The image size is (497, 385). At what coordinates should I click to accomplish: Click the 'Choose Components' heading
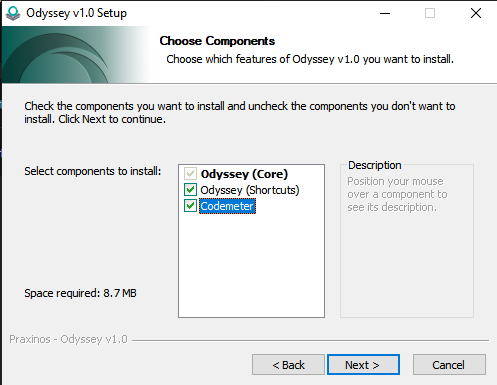click(x=217, y=41)
